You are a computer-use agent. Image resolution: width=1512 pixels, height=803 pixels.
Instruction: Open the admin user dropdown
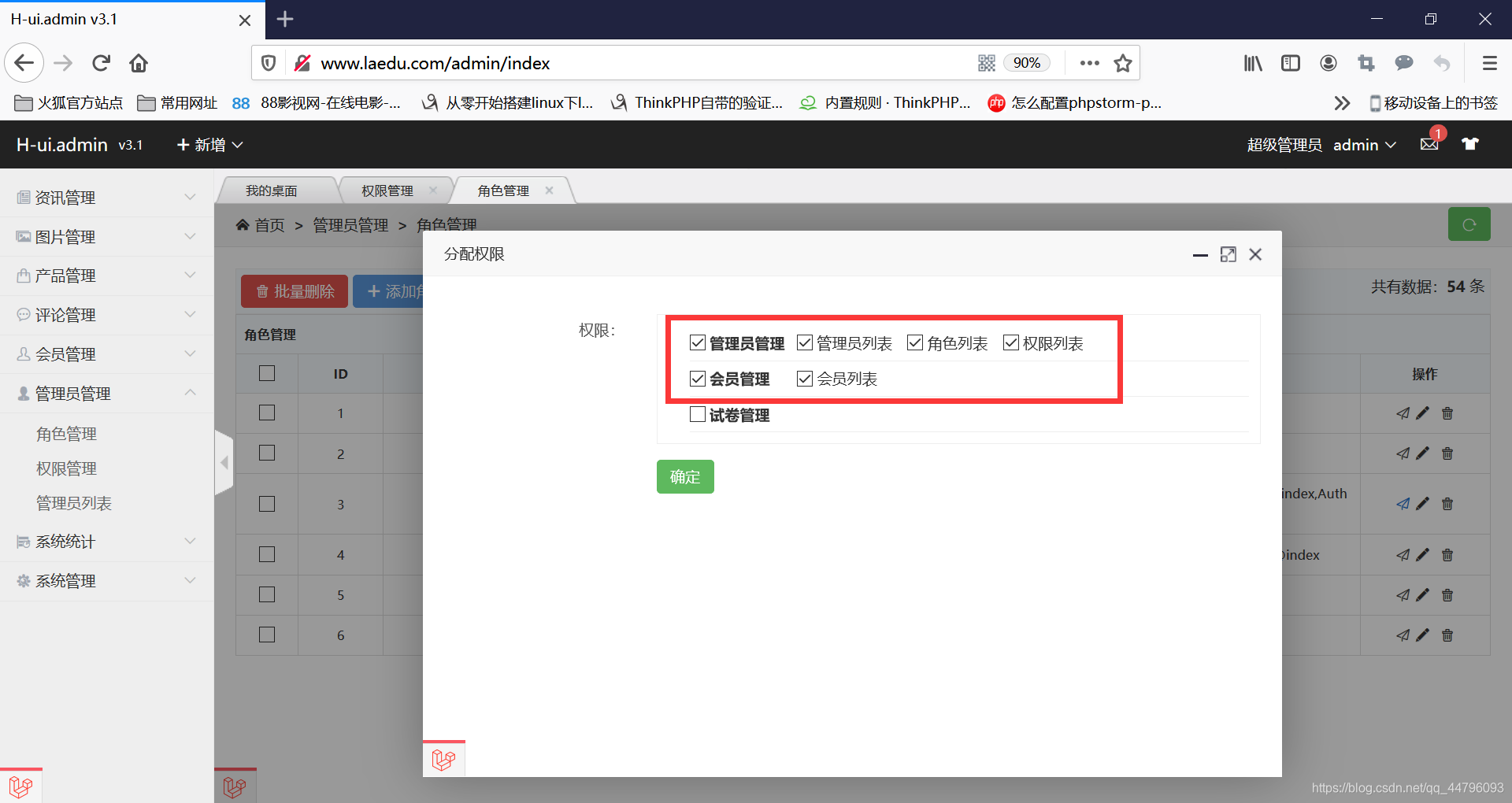(x=1364, y=145)
